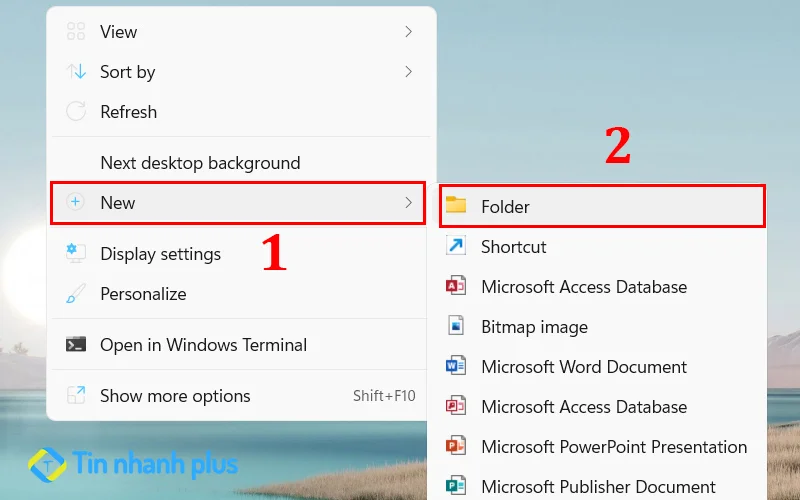Click the Personalize paintbrush icon
The width and height of the screenshot is (800, 500).
point(76,294)
